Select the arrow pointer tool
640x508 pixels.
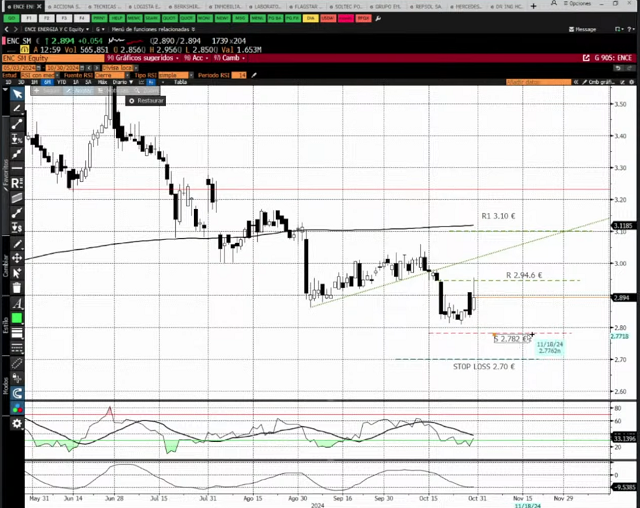click(17, 94)
